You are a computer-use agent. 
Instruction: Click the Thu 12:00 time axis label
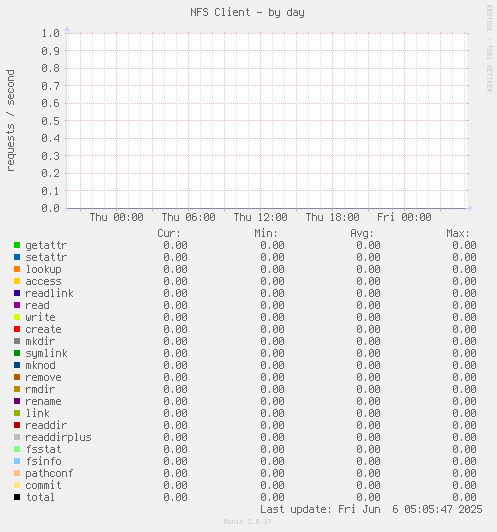tap(261, 217)
